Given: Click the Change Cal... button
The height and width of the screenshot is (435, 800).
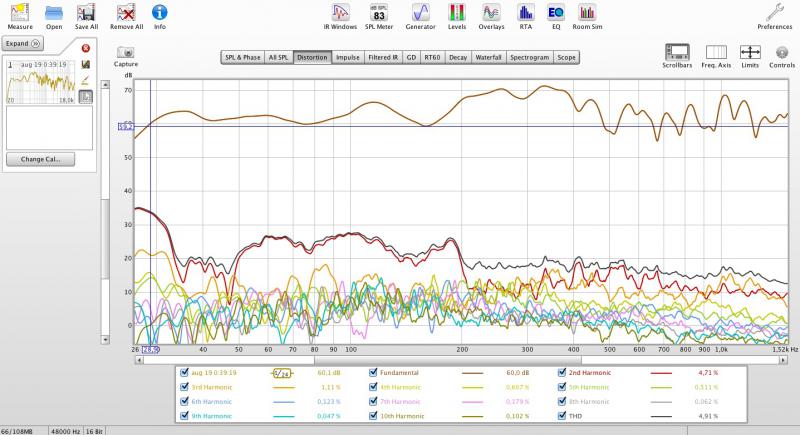Looking at the screenshot, I should pos(40,159).
